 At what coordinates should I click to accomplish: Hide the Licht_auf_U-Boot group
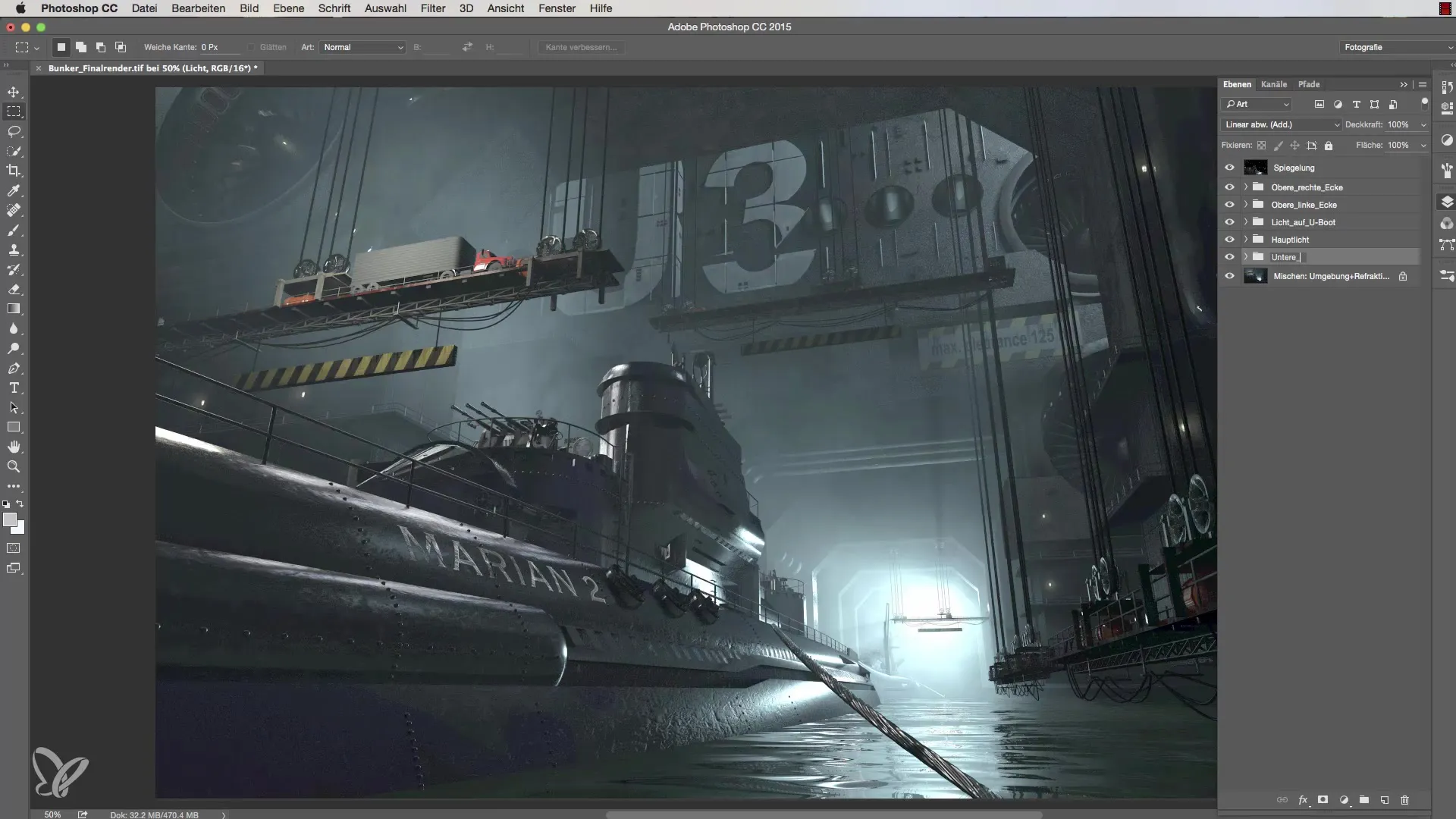tap(1229, 221)
